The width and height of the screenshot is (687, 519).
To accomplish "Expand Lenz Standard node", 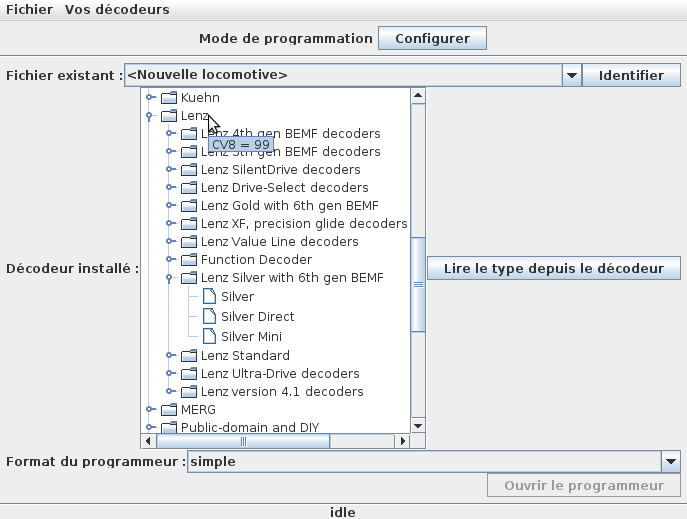I will click(170, 355).
